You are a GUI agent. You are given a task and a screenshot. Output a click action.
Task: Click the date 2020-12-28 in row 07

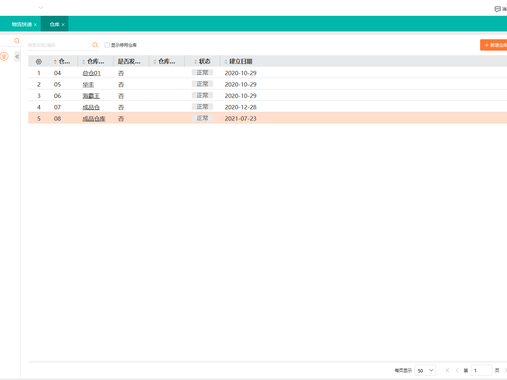240,107
